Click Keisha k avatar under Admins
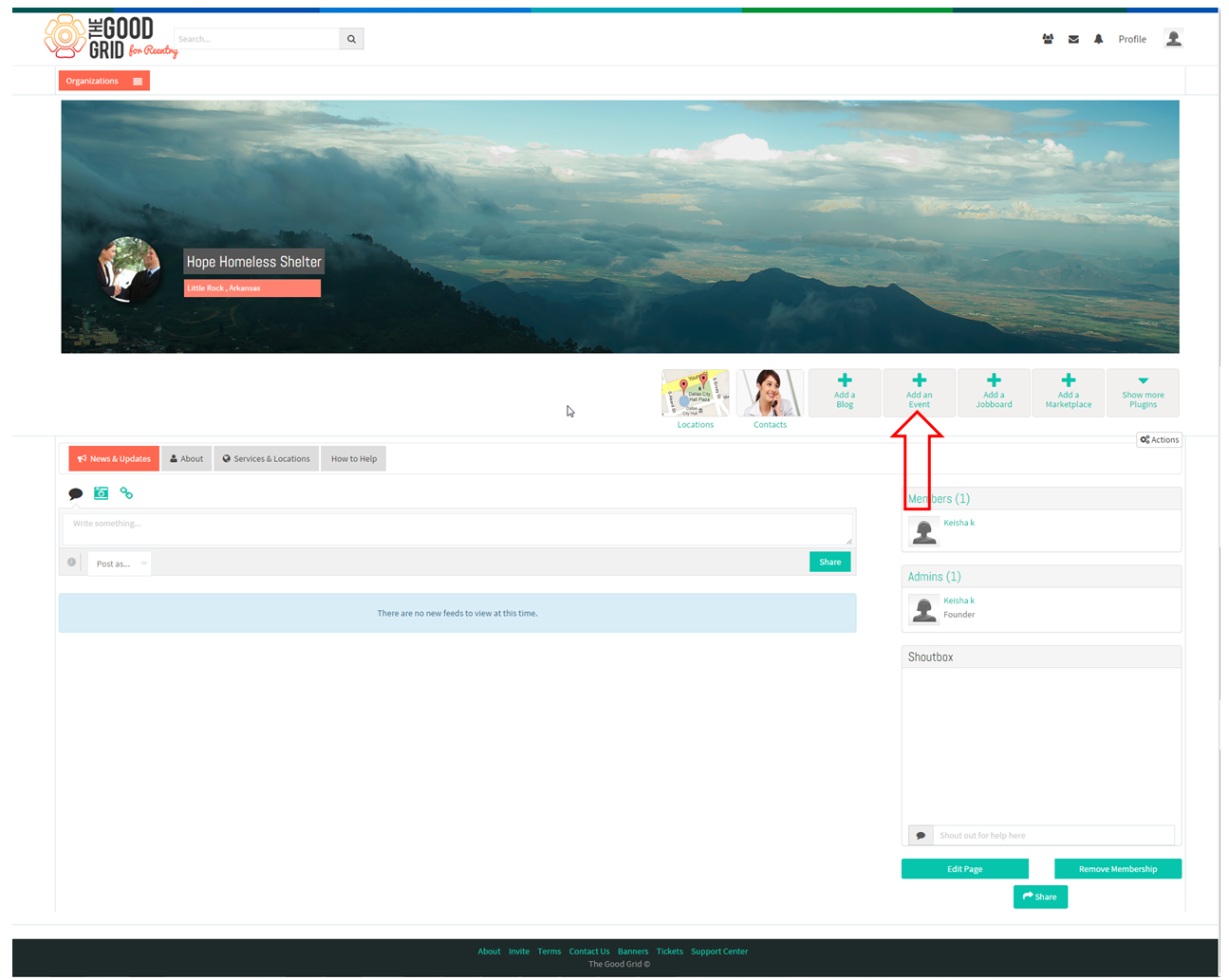 (x=924, y=609)
